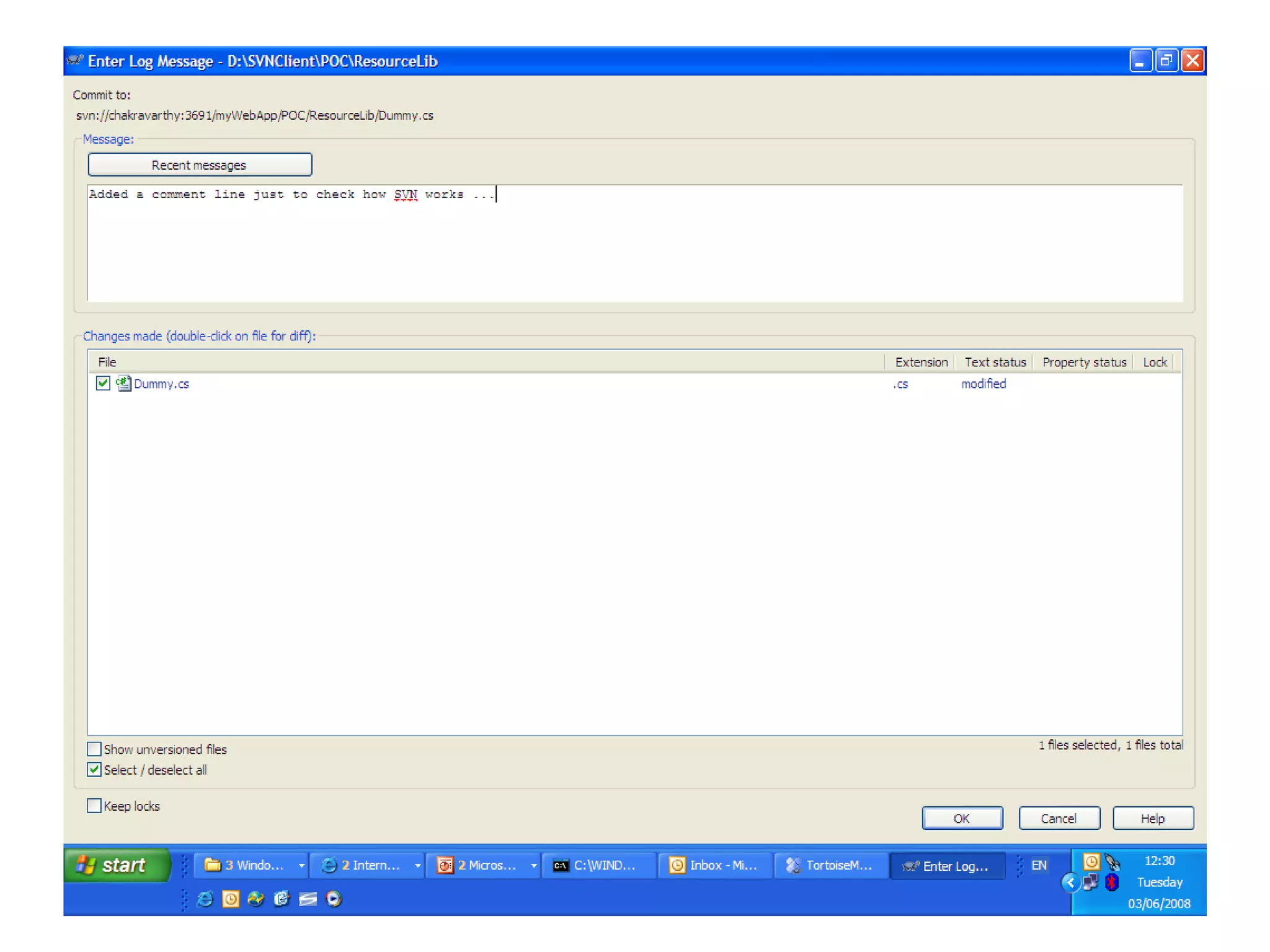1270x952 pixels.
Task: Click Show Desktop in Quick Launch
Action: tap(308, 899)
